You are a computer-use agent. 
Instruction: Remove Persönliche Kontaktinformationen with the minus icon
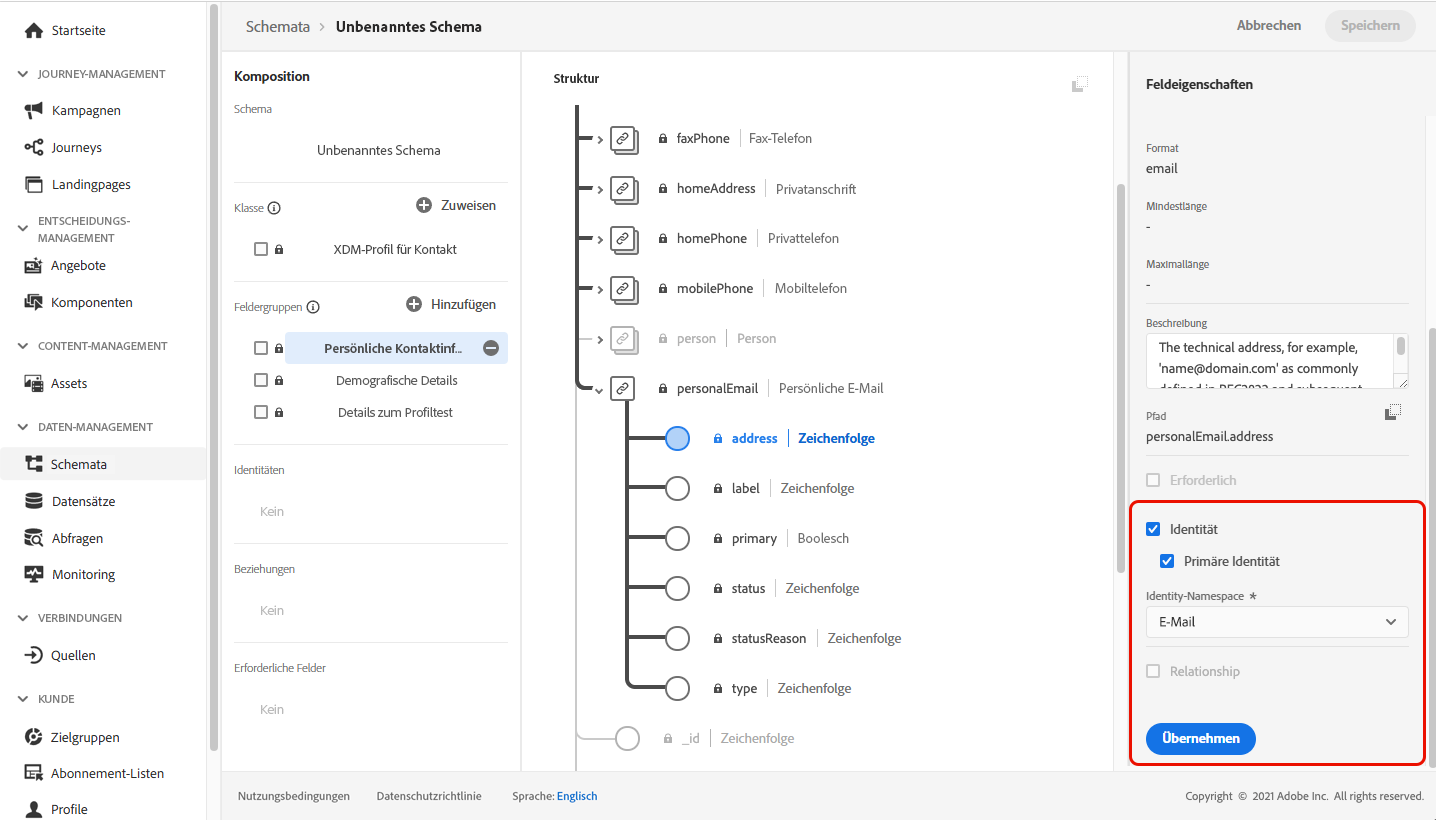pyautogui.click(x=491, y=348)
